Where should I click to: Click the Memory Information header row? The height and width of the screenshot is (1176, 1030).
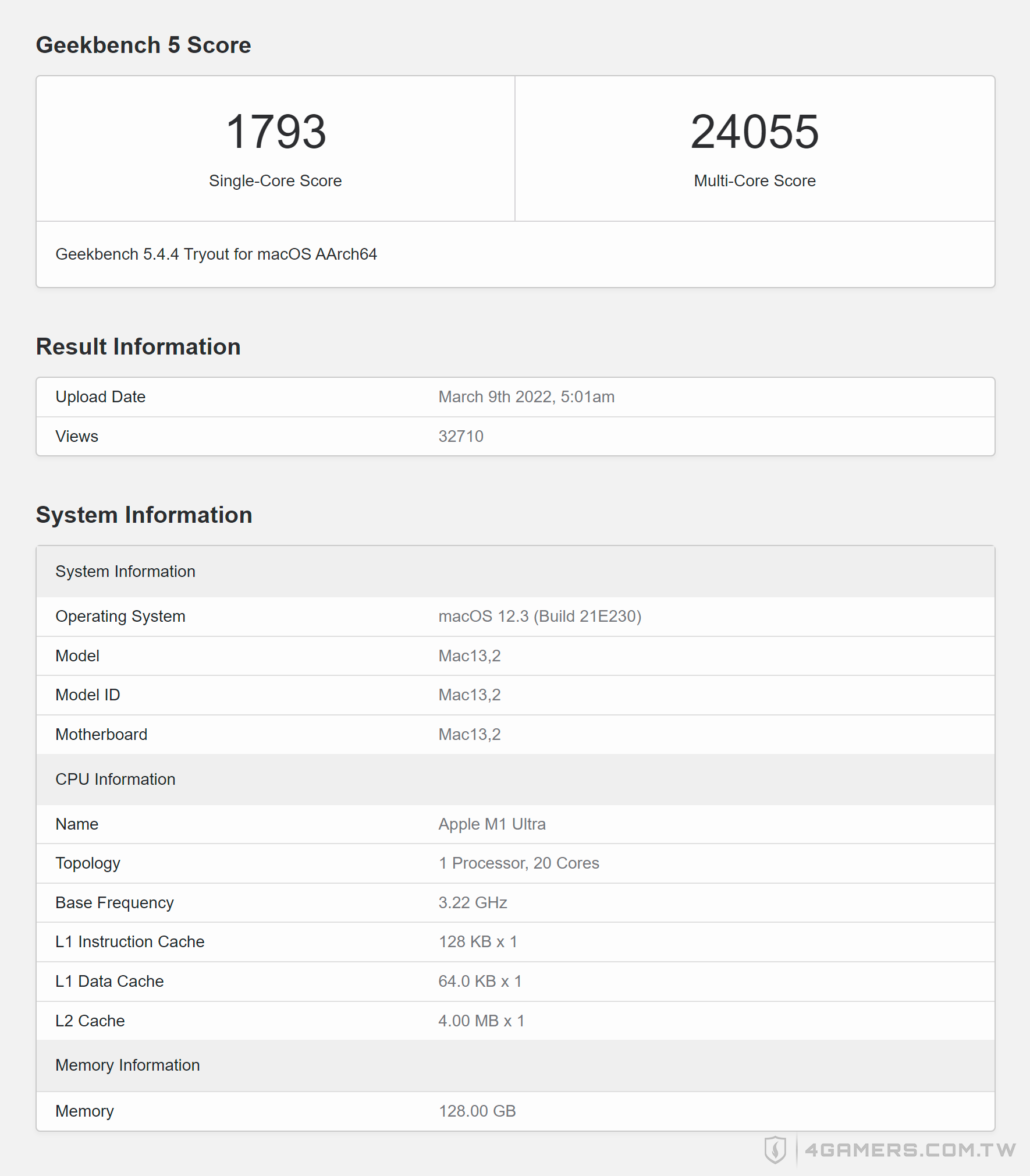pos(516,1065)
